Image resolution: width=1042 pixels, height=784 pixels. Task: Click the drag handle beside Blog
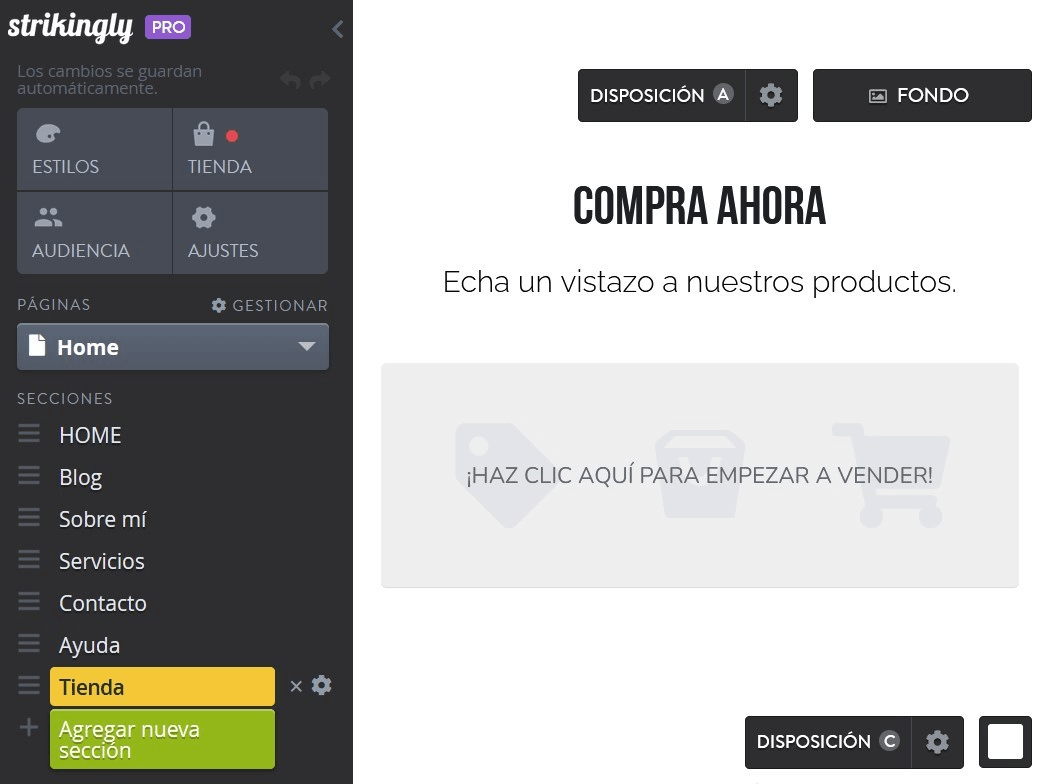click(29, 476)
